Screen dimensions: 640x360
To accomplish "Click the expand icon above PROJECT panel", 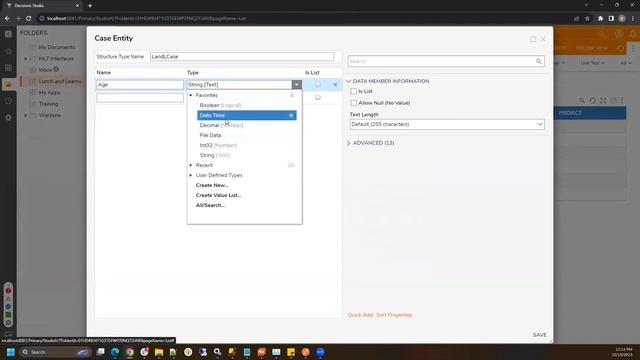I will (603, 100).
